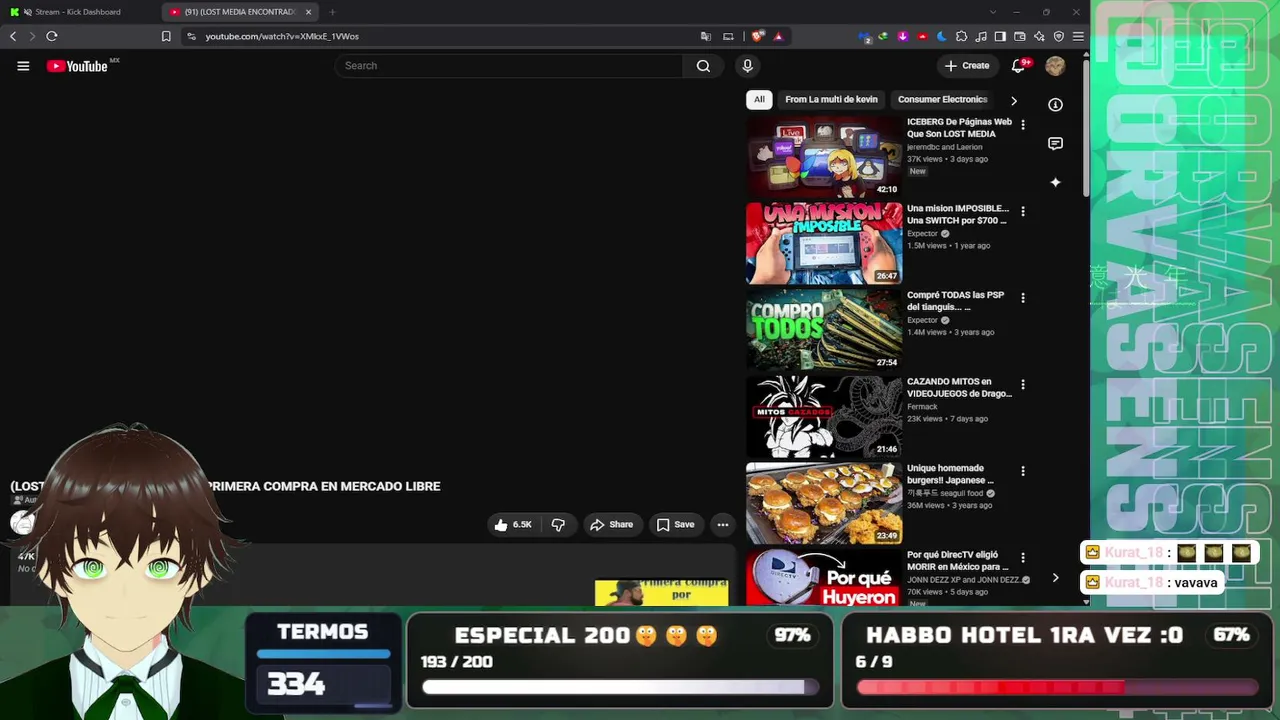Image resolution: width=1280 pixels, height=720 pixels.
Task: Go forward in browser history
Action: click(32, 36)
